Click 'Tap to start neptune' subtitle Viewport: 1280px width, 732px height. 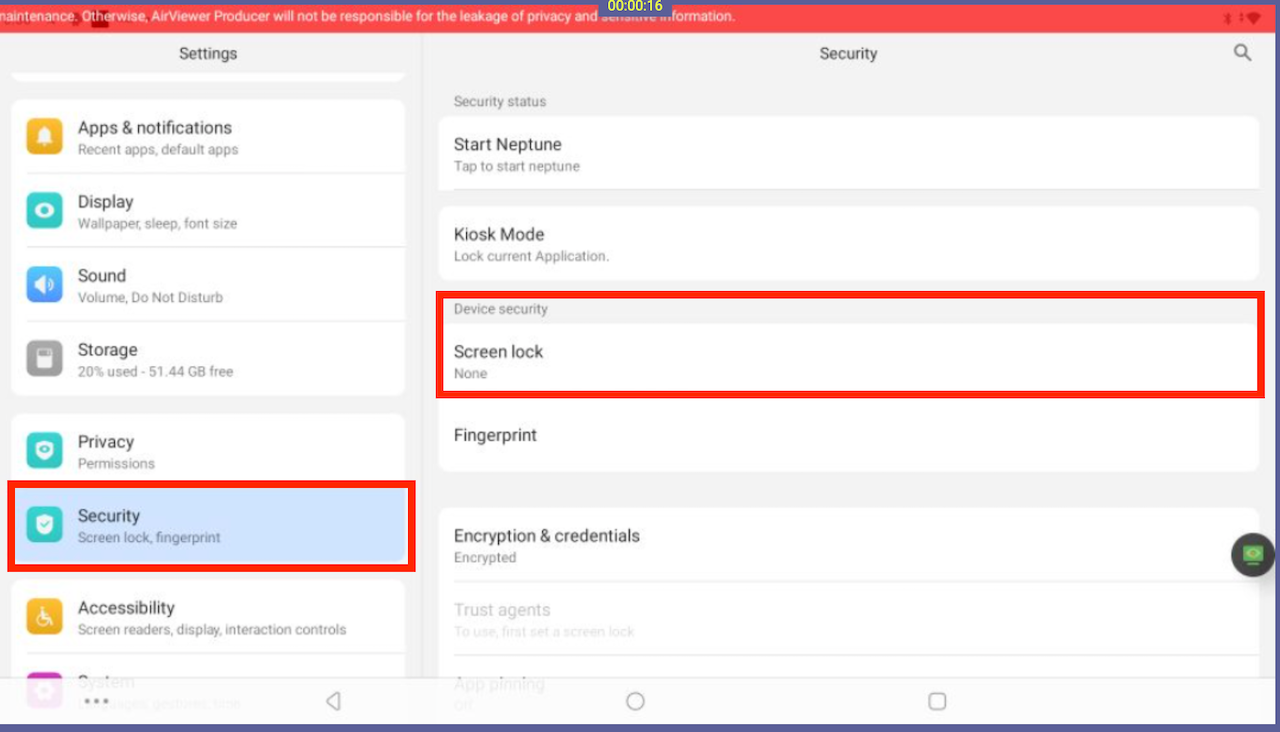coord(517,167)
